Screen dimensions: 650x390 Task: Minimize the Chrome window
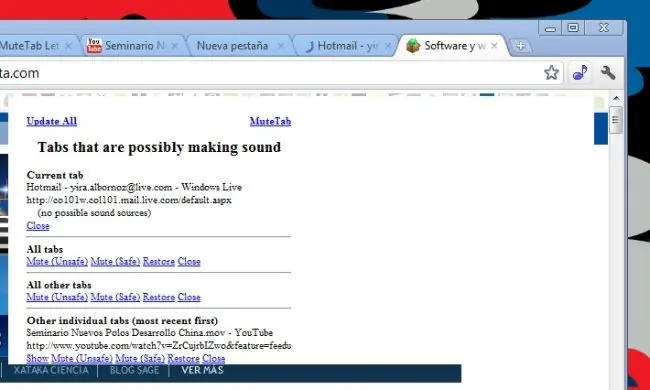tap(550, 28)
